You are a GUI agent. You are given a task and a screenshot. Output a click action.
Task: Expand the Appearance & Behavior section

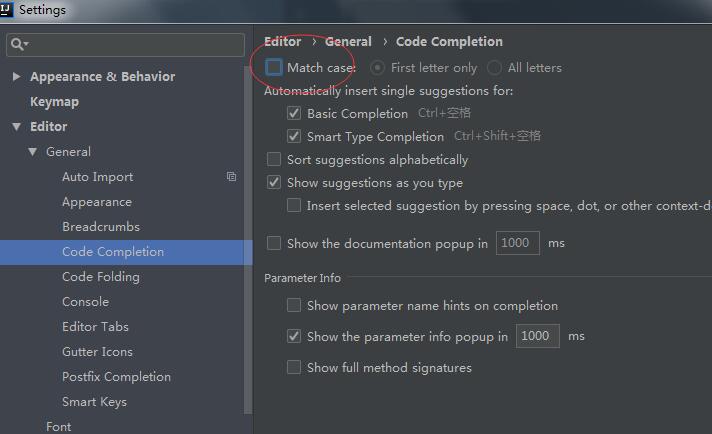(x=17, y=77)
